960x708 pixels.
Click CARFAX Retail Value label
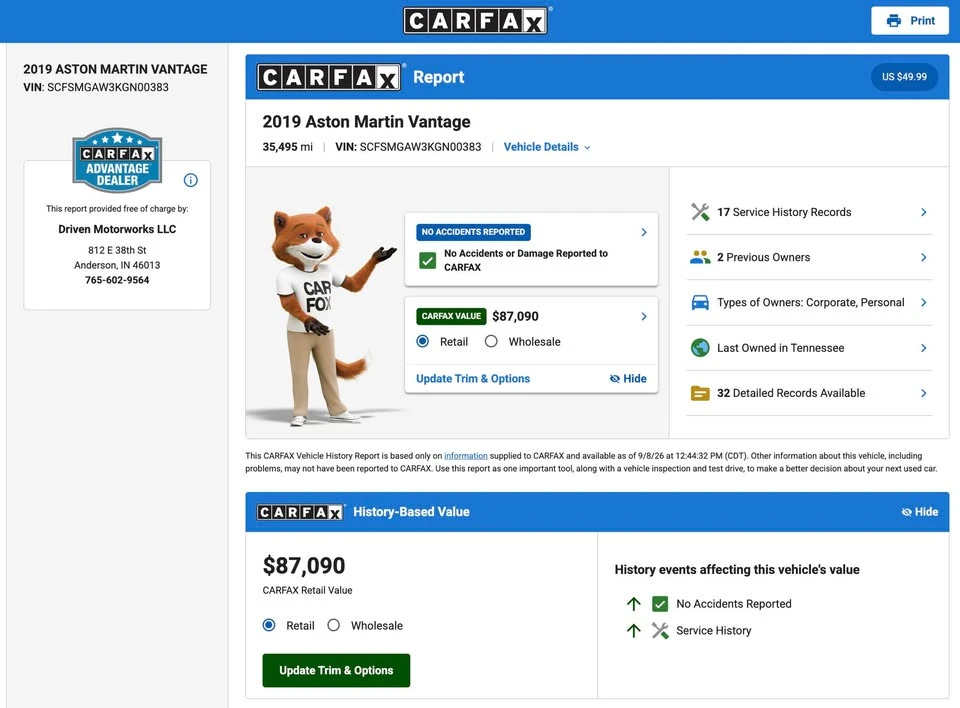coord(307,590)
